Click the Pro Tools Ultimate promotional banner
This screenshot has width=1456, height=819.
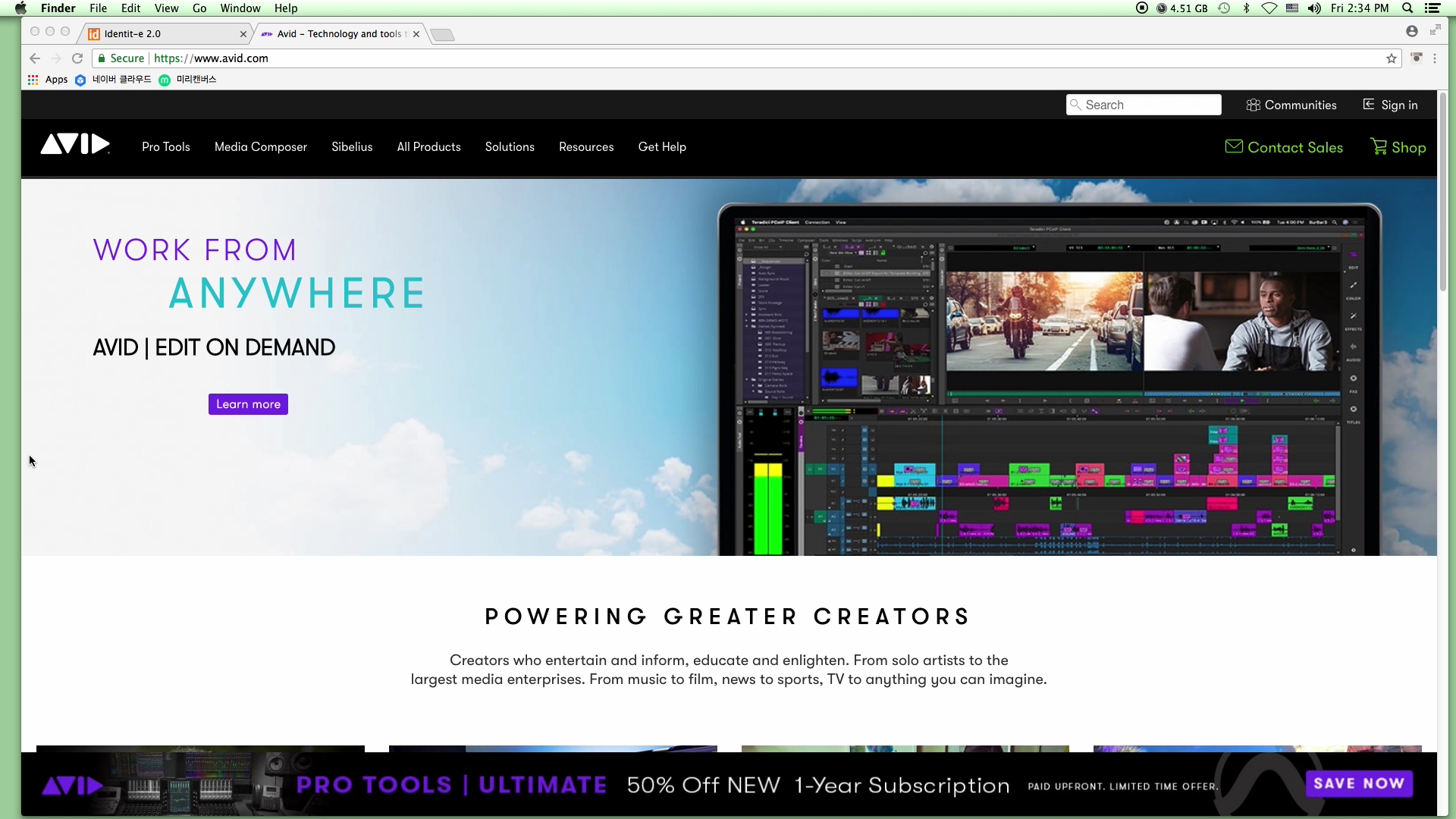pos(729,784)
